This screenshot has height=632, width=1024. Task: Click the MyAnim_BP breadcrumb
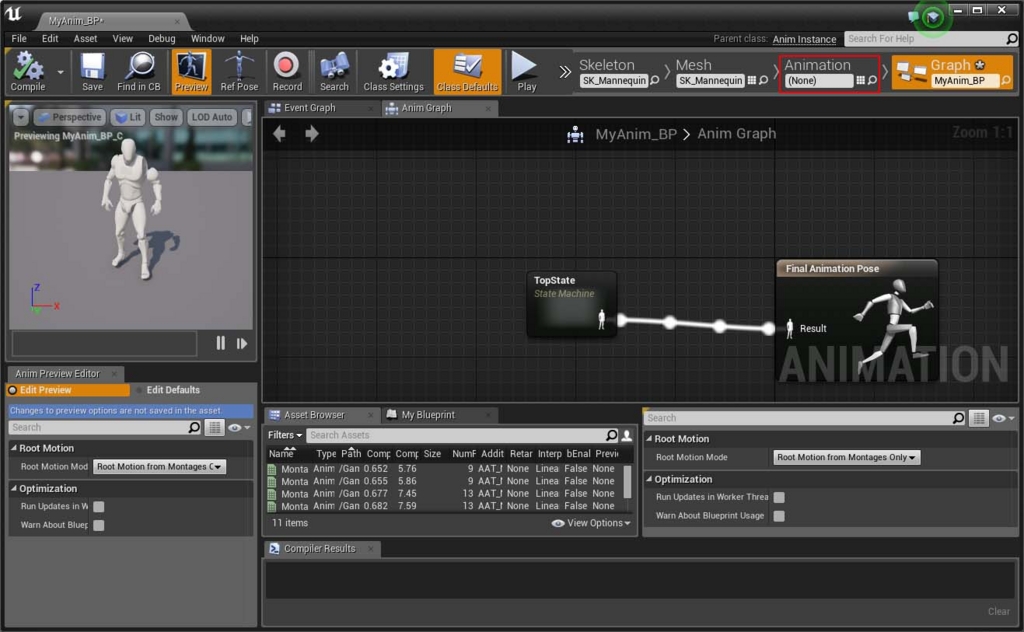coord(635,134)
